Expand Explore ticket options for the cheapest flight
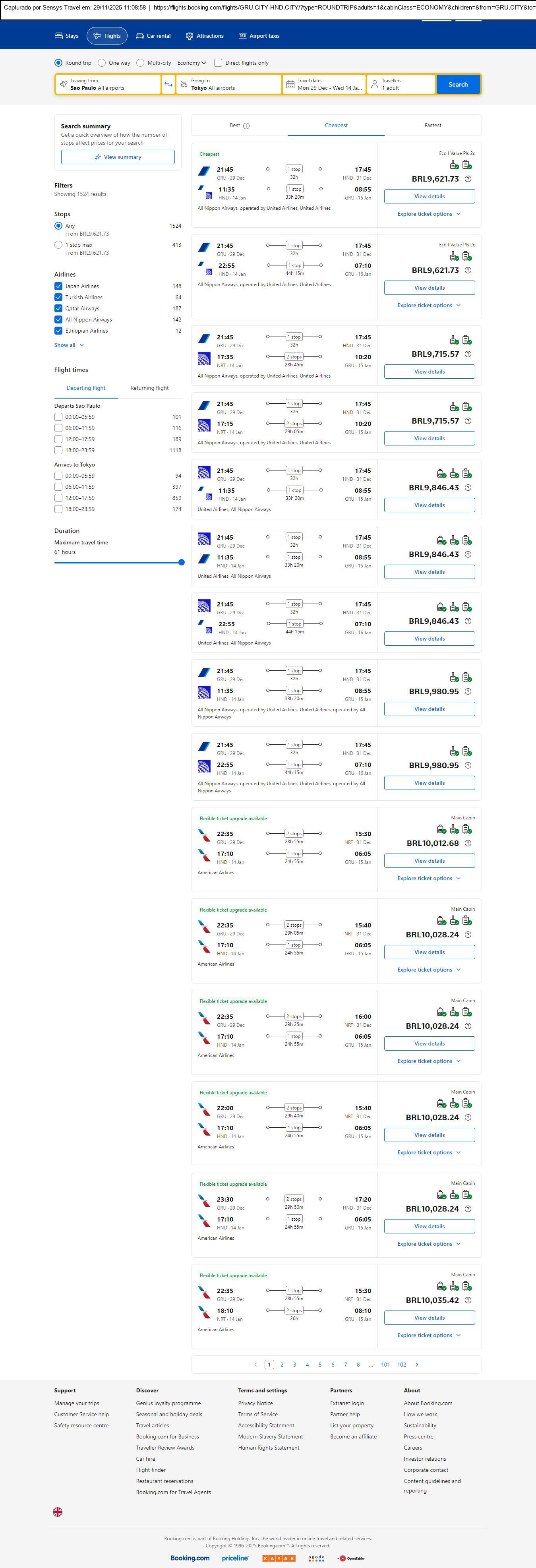Image resolution: width=536 pixels, height=1568 pixels. coord(429,214)
